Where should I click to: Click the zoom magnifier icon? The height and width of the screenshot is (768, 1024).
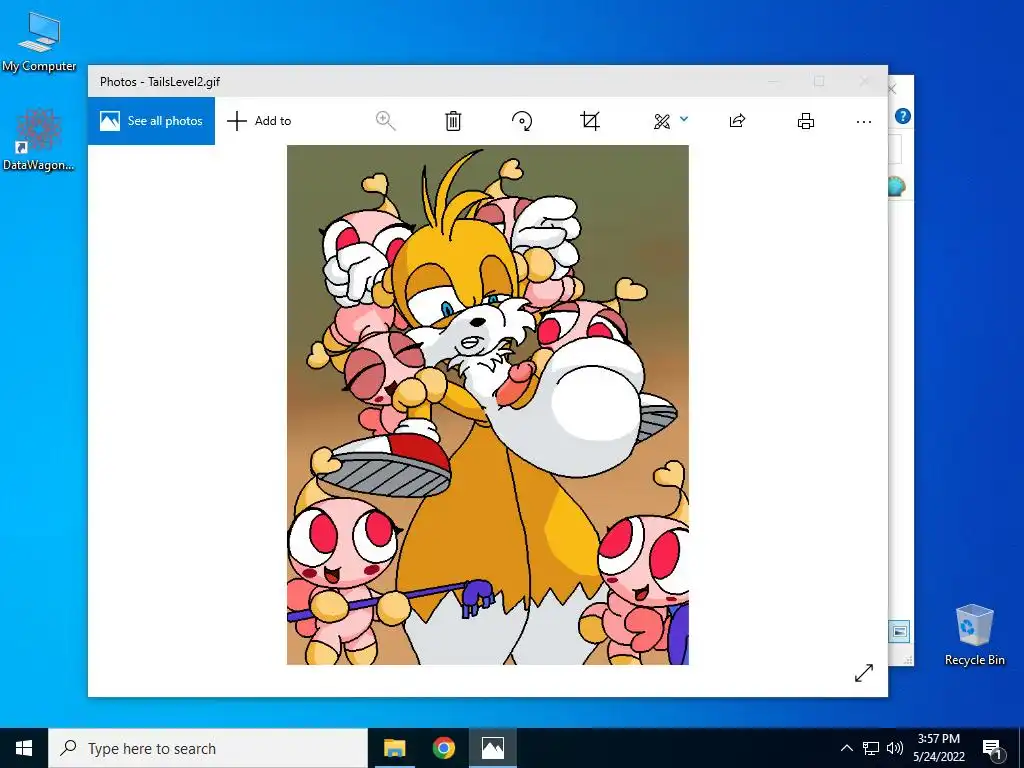pos(385,121)
